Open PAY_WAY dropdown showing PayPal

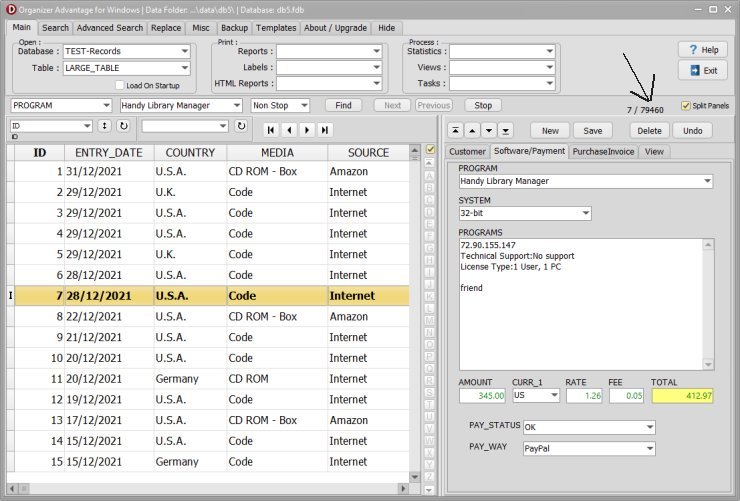point(650,448)
